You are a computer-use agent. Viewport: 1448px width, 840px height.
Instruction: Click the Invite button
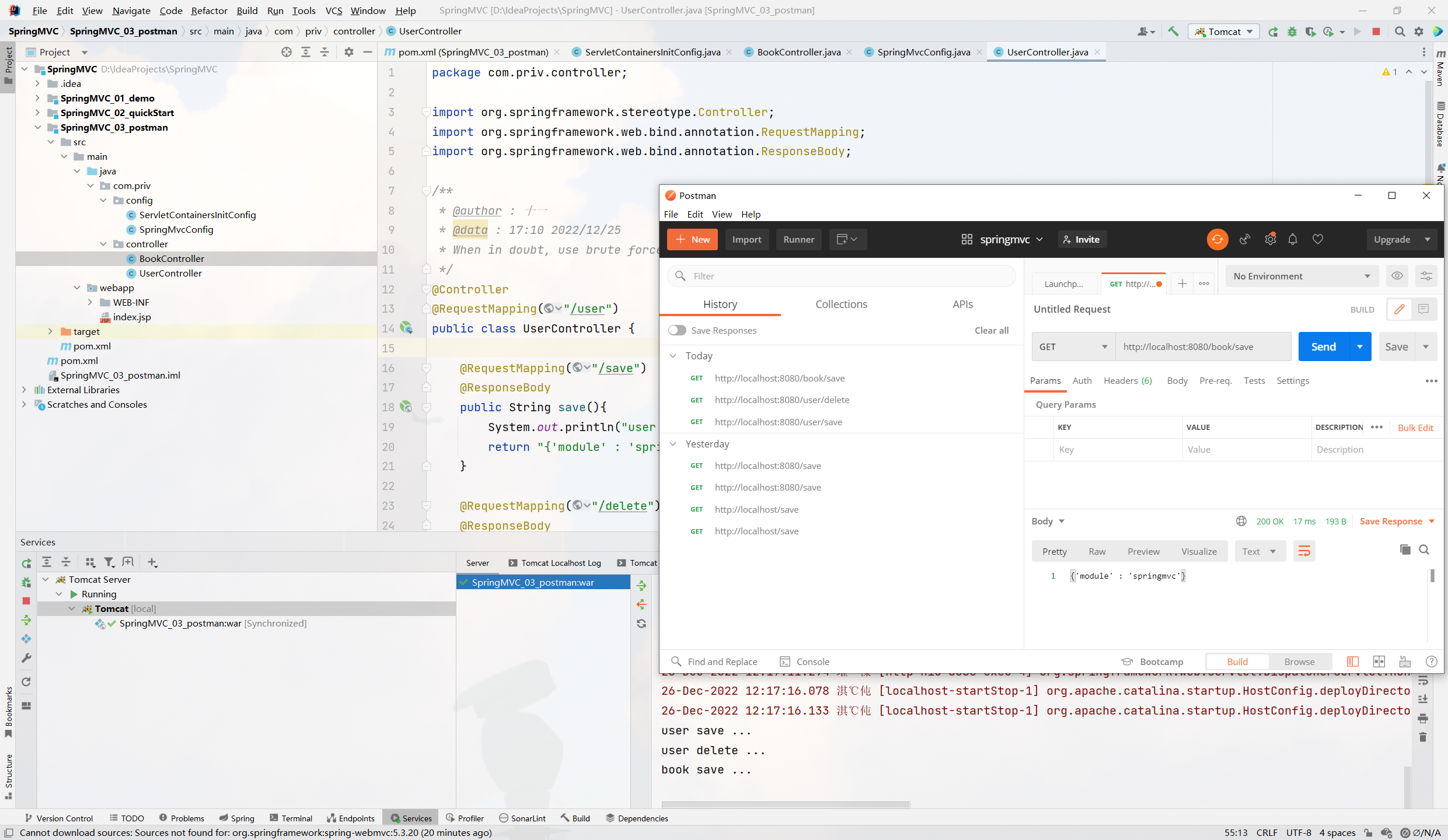click(1081, 239)
